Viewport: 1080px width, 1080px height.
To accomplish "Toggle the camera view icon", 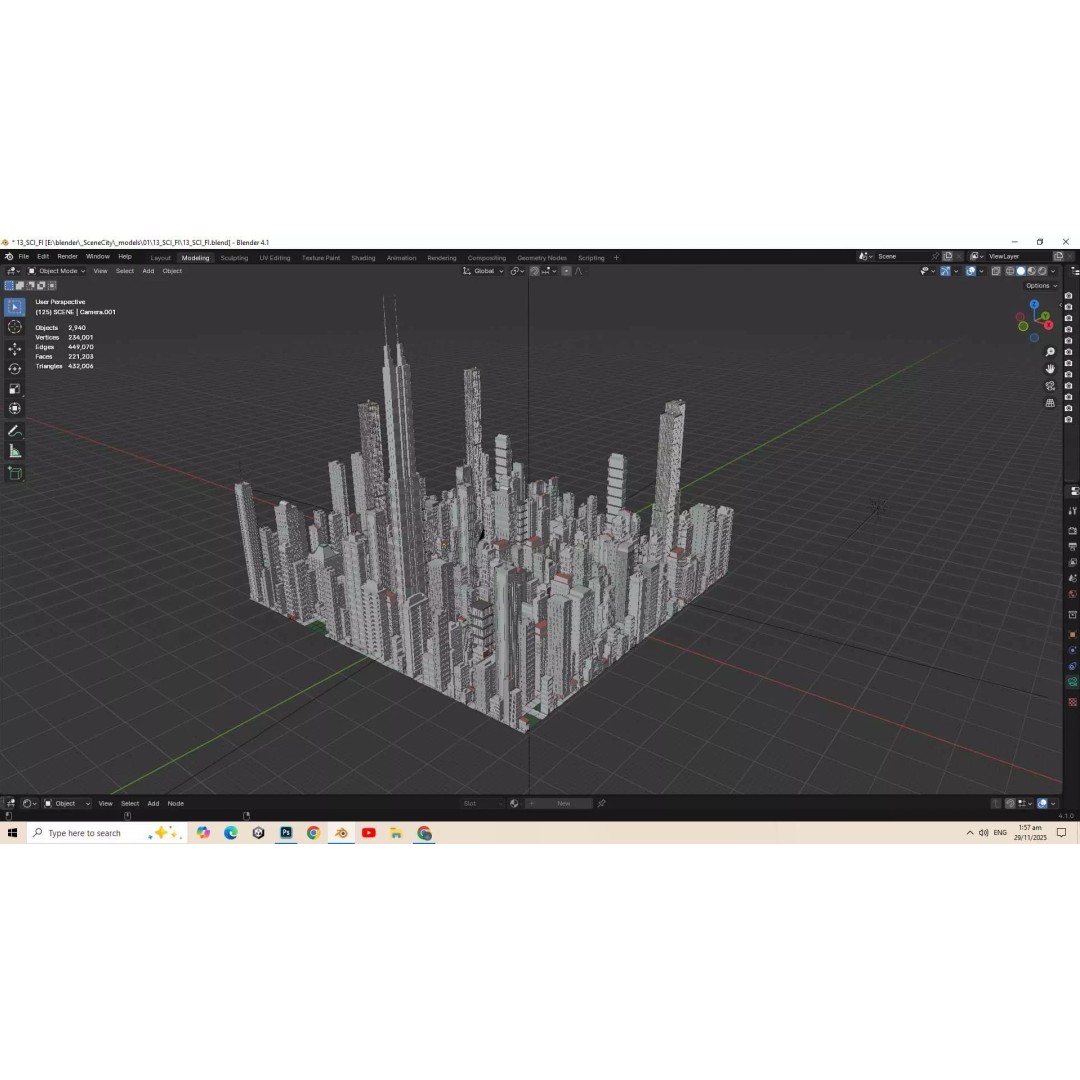I will (1050, 386).
